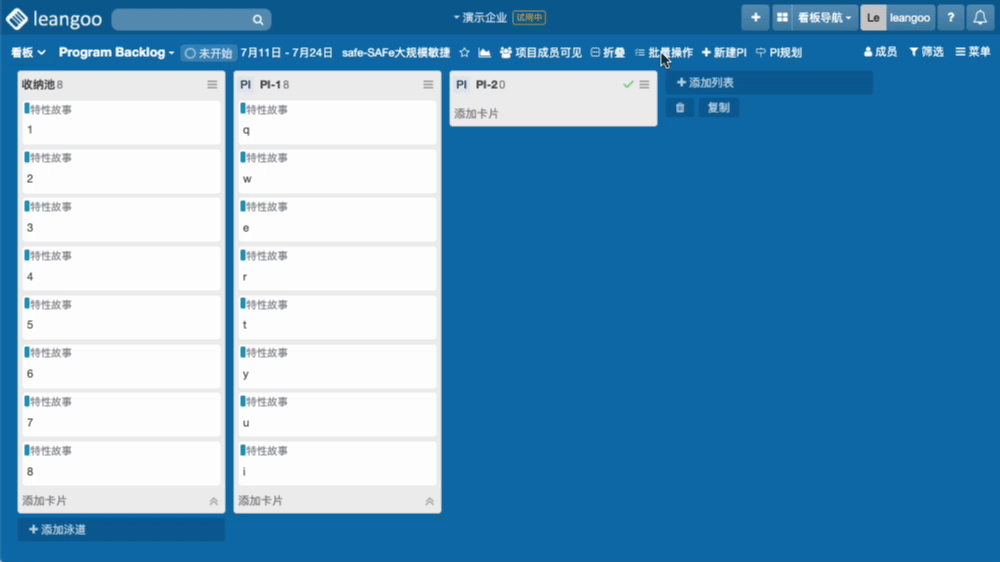Open the notifications bell

(981, 18)
